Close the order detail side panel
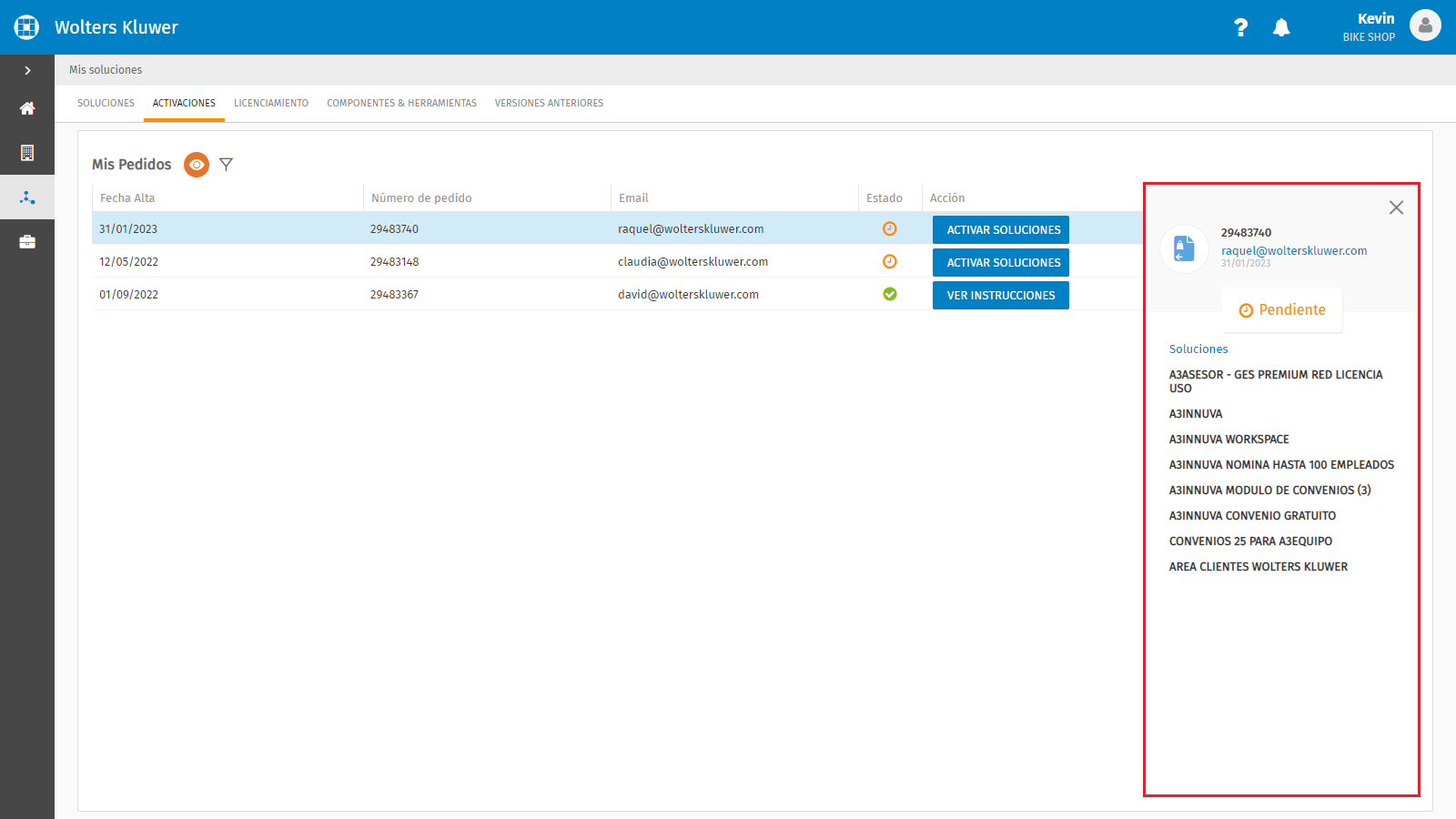This screenshot has width=1456, height=819. tap(1396, 207)
